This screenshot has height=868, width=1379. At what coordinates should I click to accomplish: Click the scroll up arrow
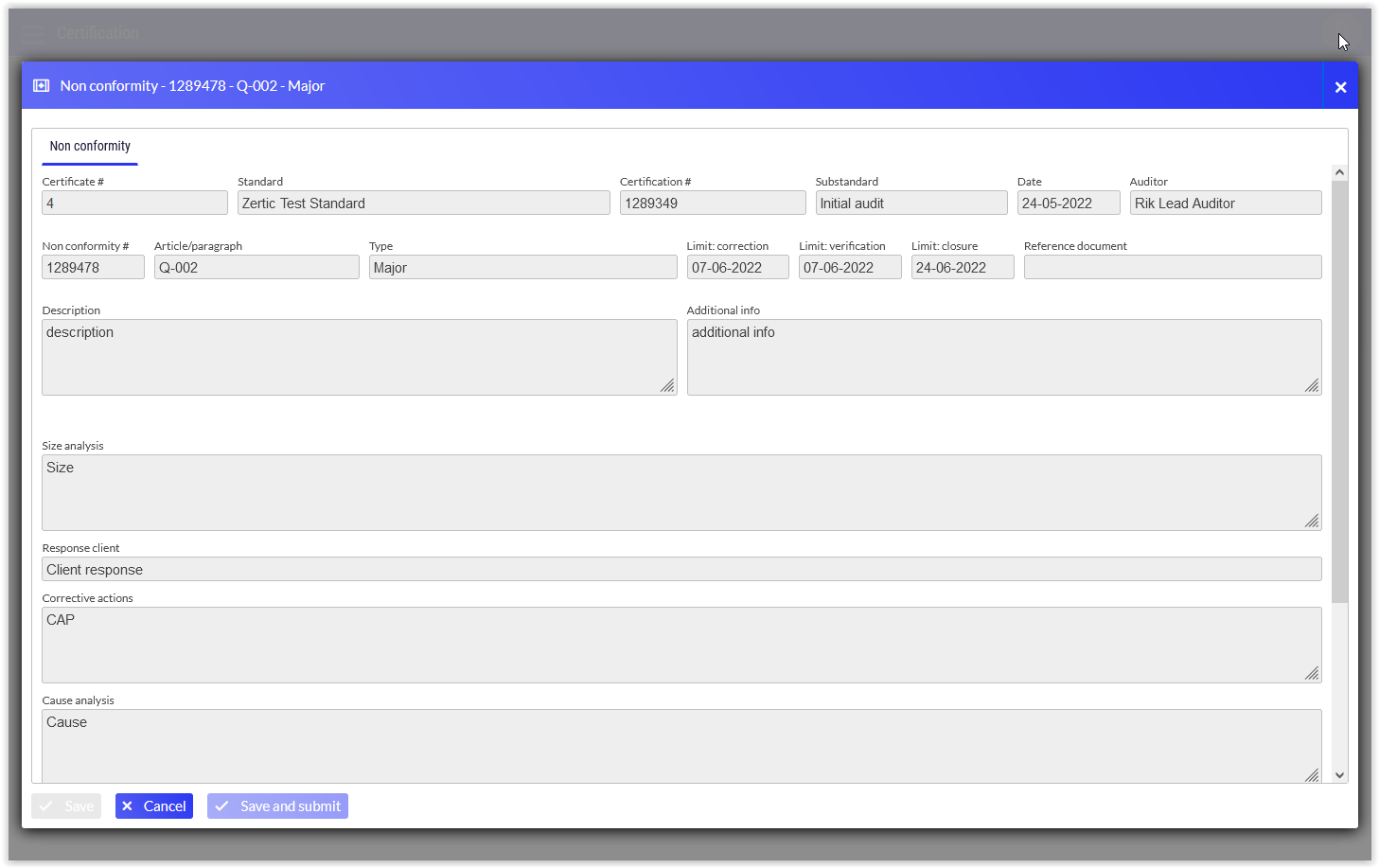1339,172
